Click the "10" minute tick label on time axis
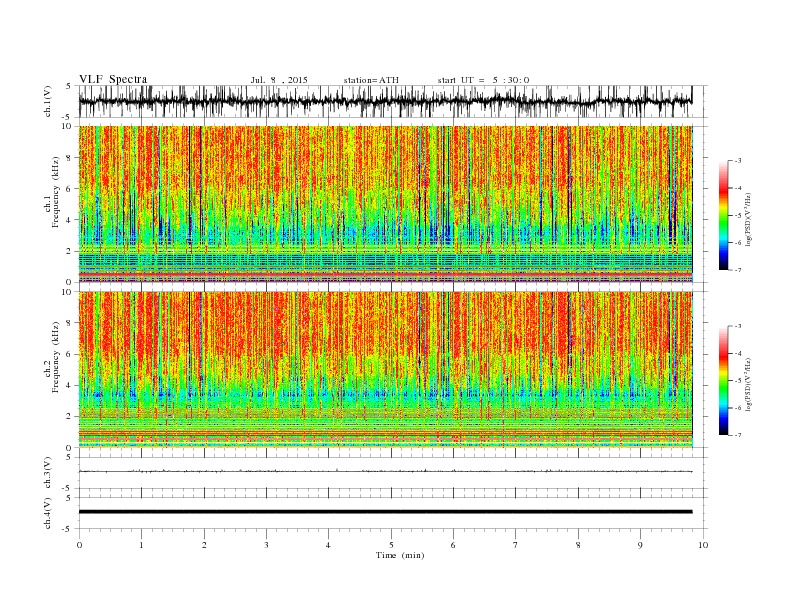This screenshot has height=612, width=792. coord(703,545)
